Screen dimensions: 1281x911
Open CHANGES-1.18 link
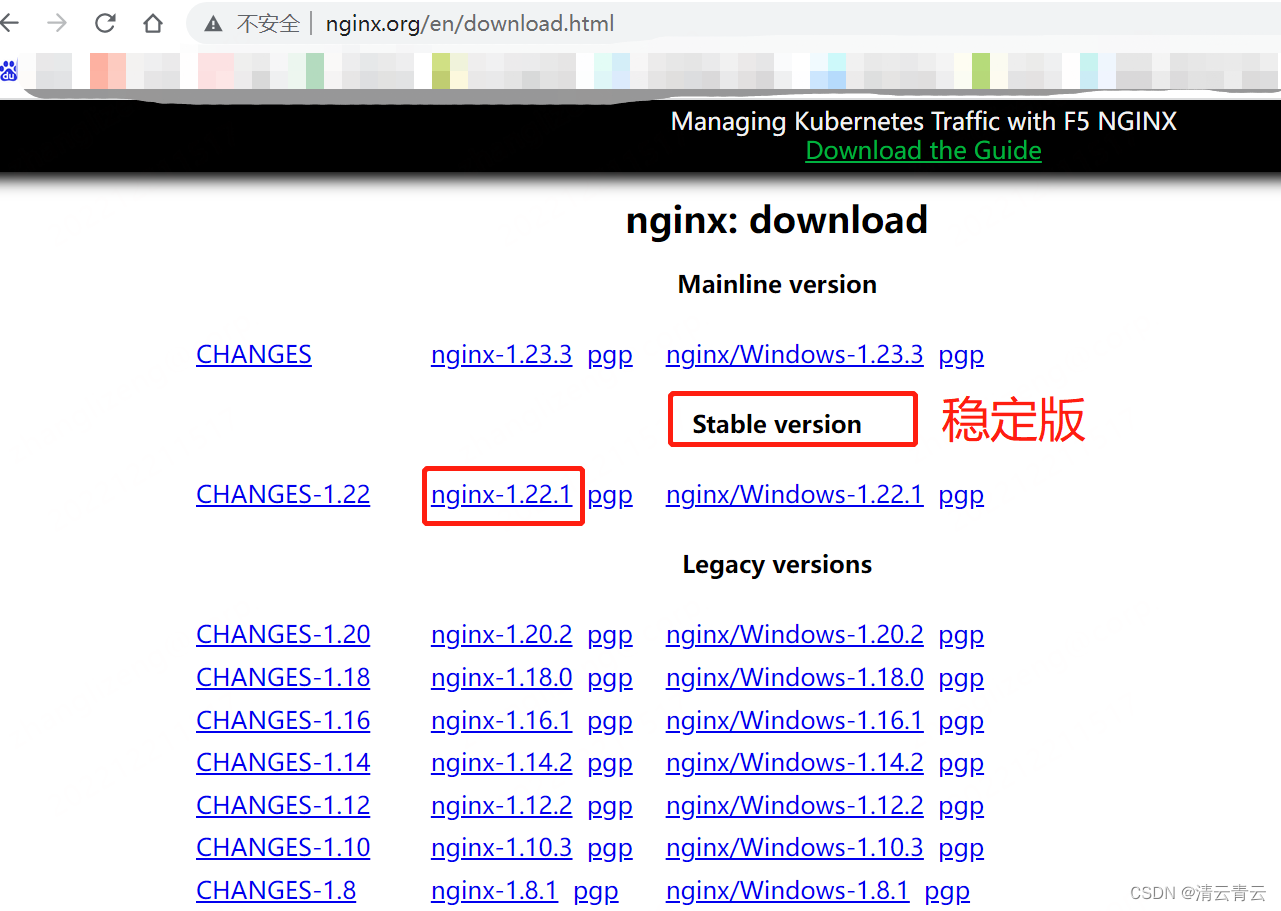click(283, 678)
